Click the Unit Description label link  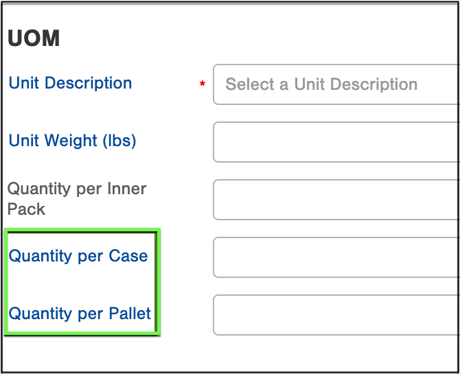click(70, 83)
